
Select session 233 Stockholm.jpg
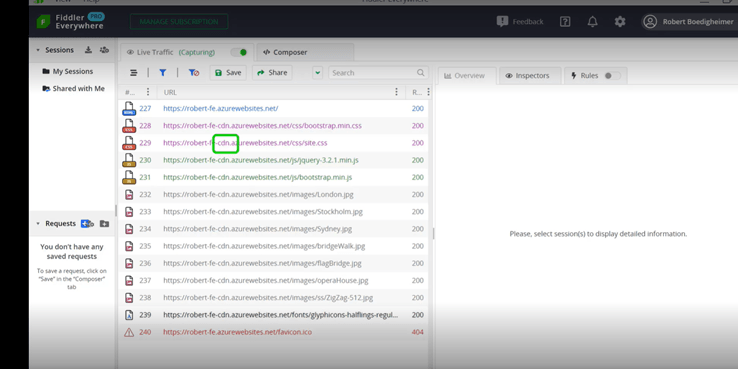pyautogui.click(x=273, y=212)
